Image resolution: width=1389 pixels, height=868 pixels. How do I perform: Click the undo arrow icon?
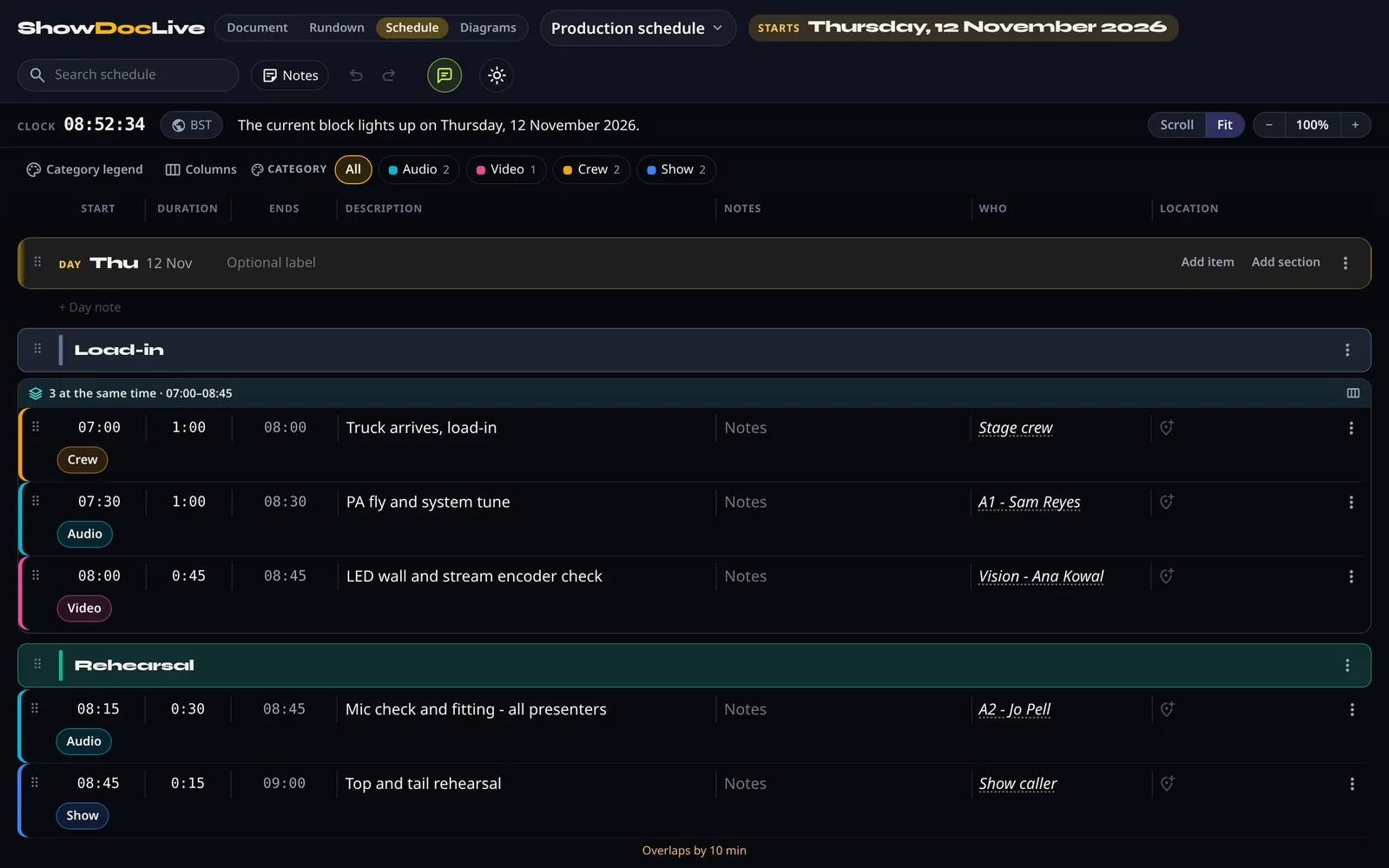pos(356,76)
